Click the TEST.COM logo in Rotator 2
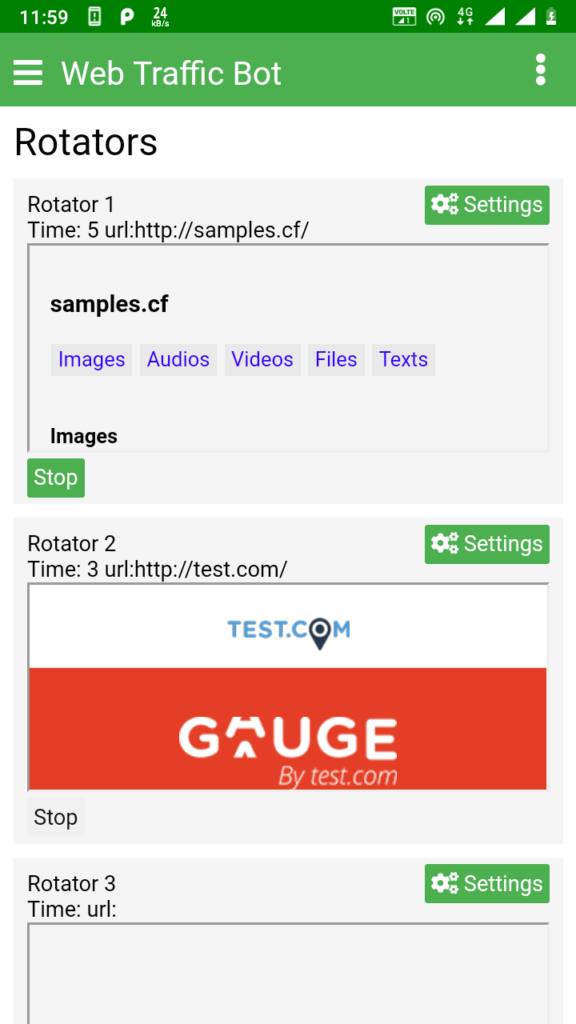 pyautogui.click(x=289, y=632)
